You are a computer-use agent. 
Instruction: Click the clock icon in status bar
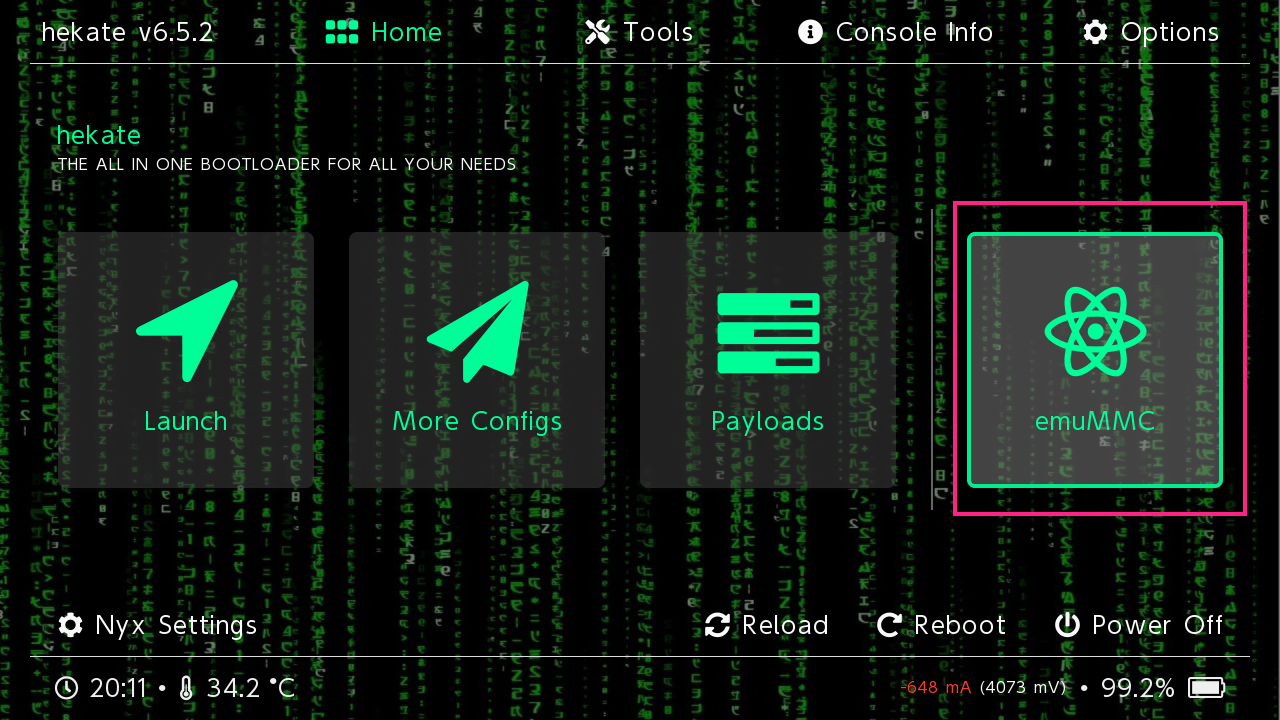coord(66,688)
